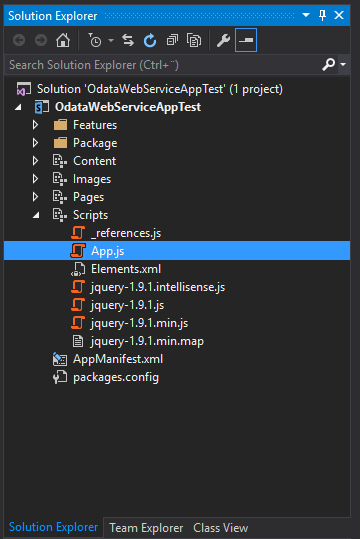
Task: Click the Forward navigation arrow in toolbar
Action: pos(41,41)
